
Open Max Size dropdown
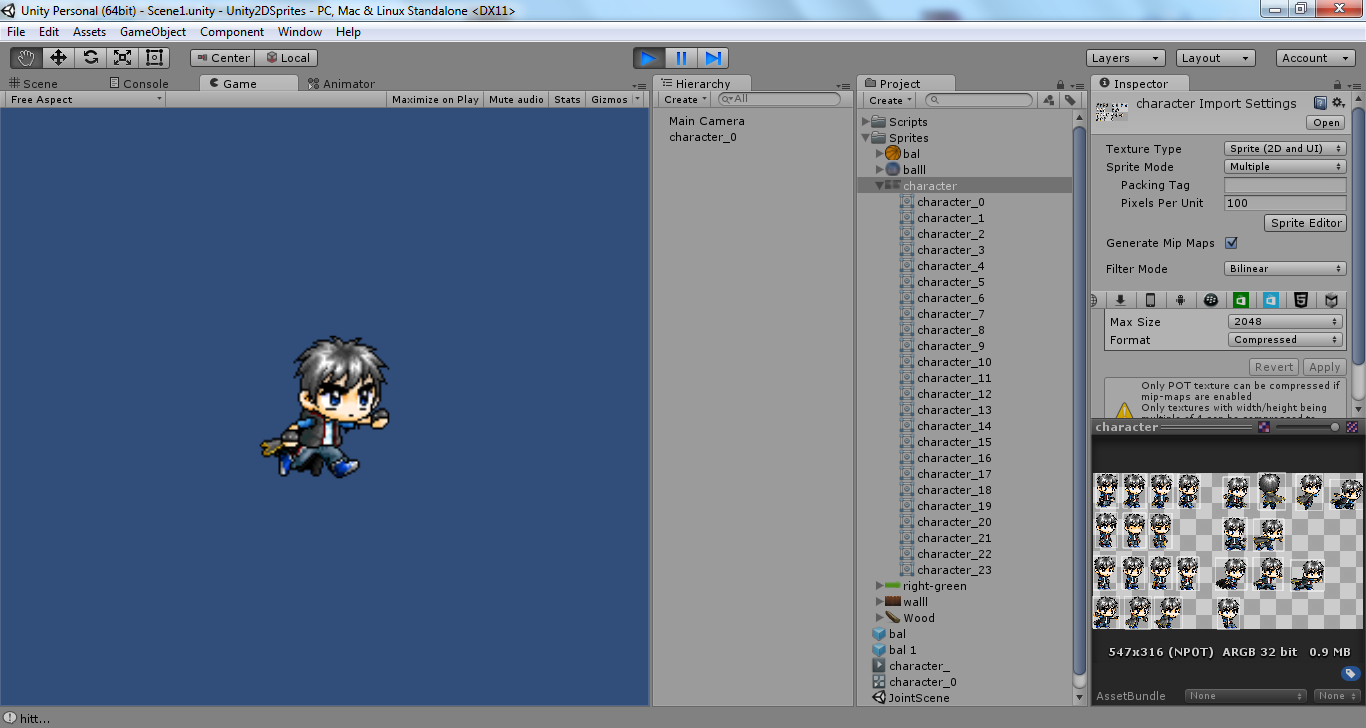coord(1285,322)
